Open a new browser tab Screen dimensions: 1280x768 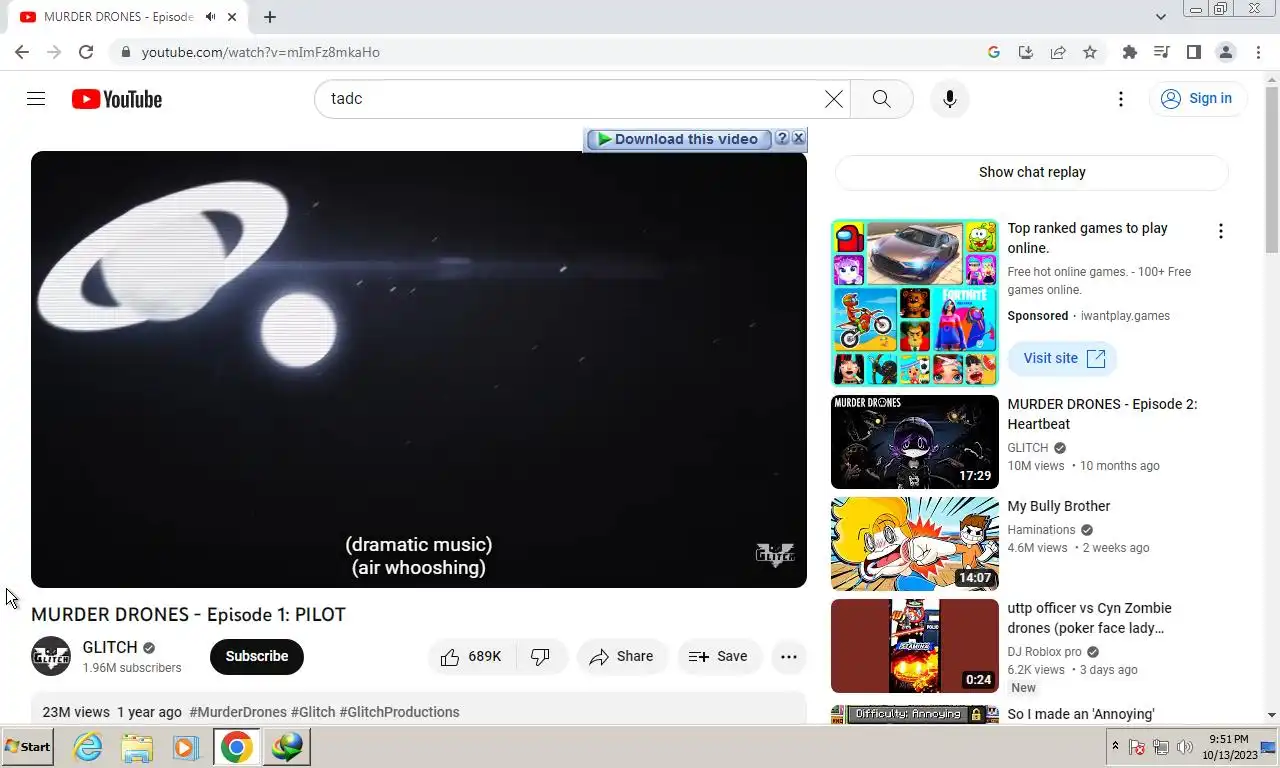coord(270,17)
